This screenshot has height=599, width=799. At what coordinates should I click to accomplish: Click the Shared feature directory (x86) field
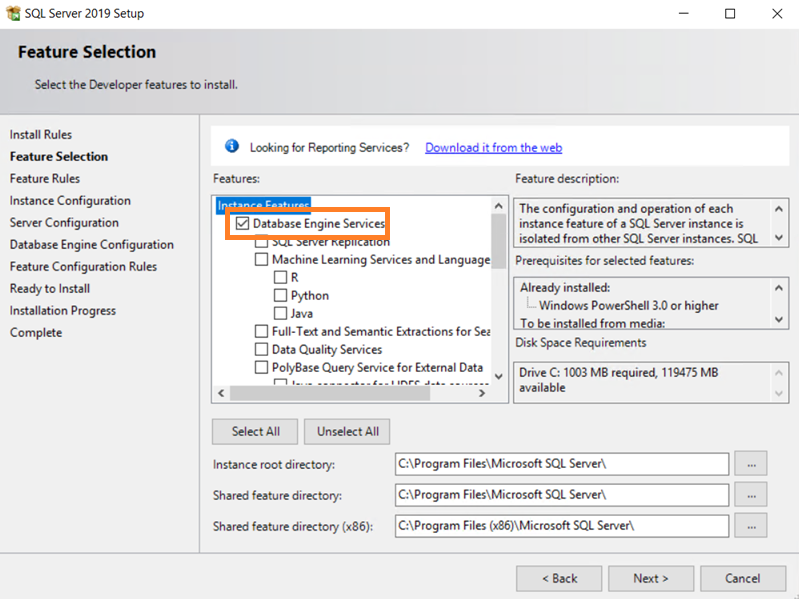point(562,526)
